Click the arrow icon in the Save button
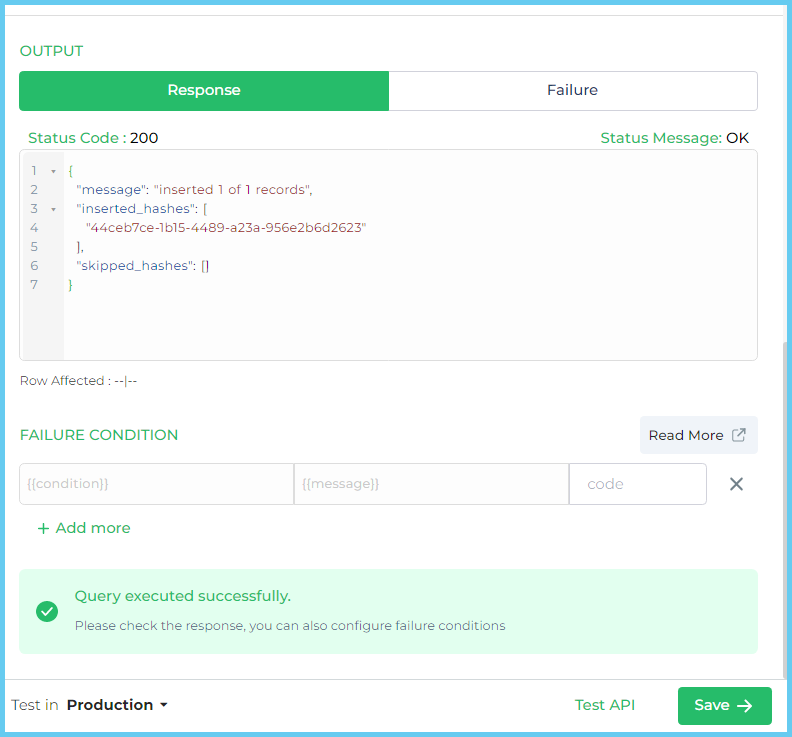Image resolution: width=792 pixels, height=737 pixels. click(745, 706)
